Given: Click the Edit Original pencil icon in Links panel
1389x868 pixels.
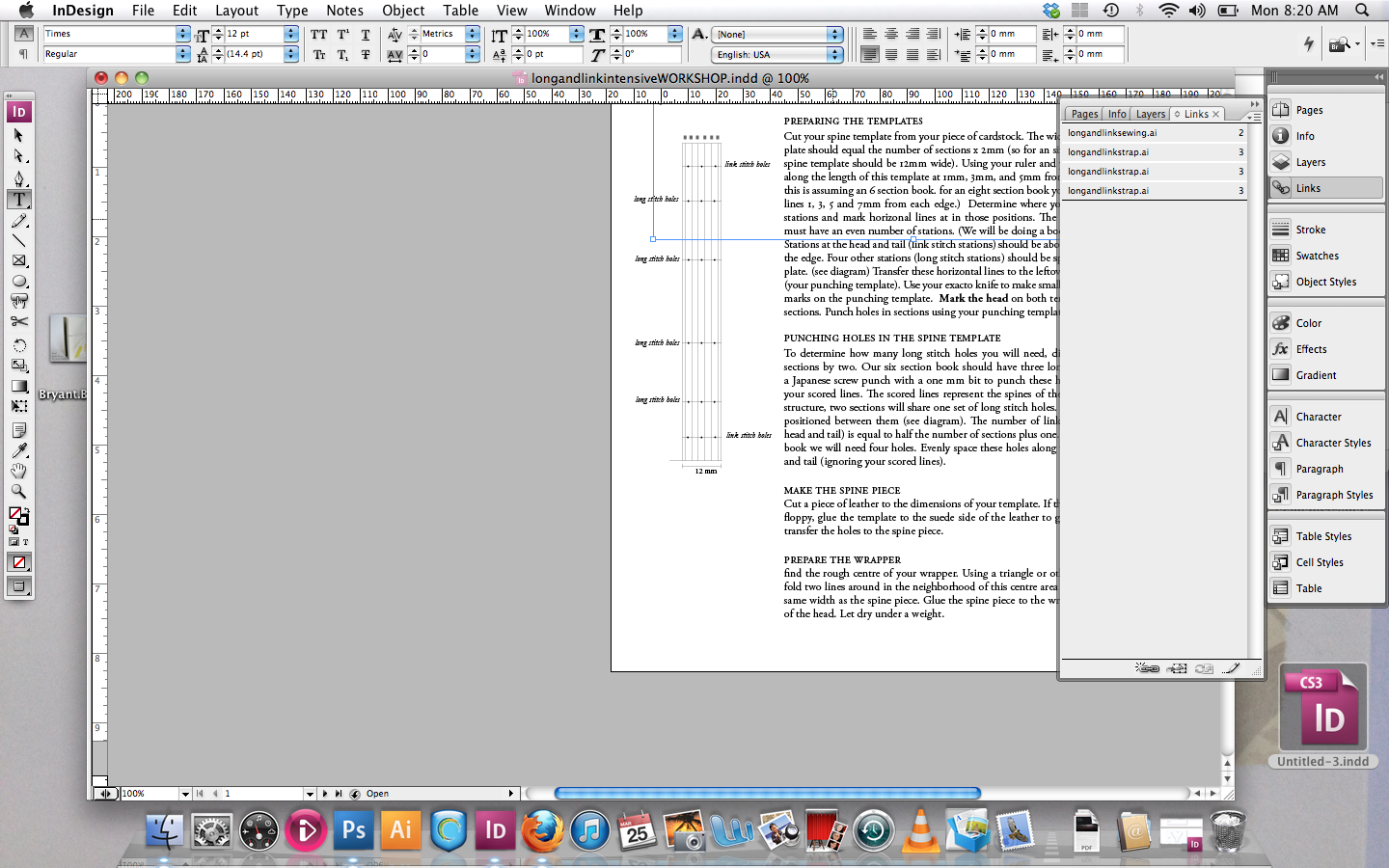Looking at the screenshot, I should 1231,667.
